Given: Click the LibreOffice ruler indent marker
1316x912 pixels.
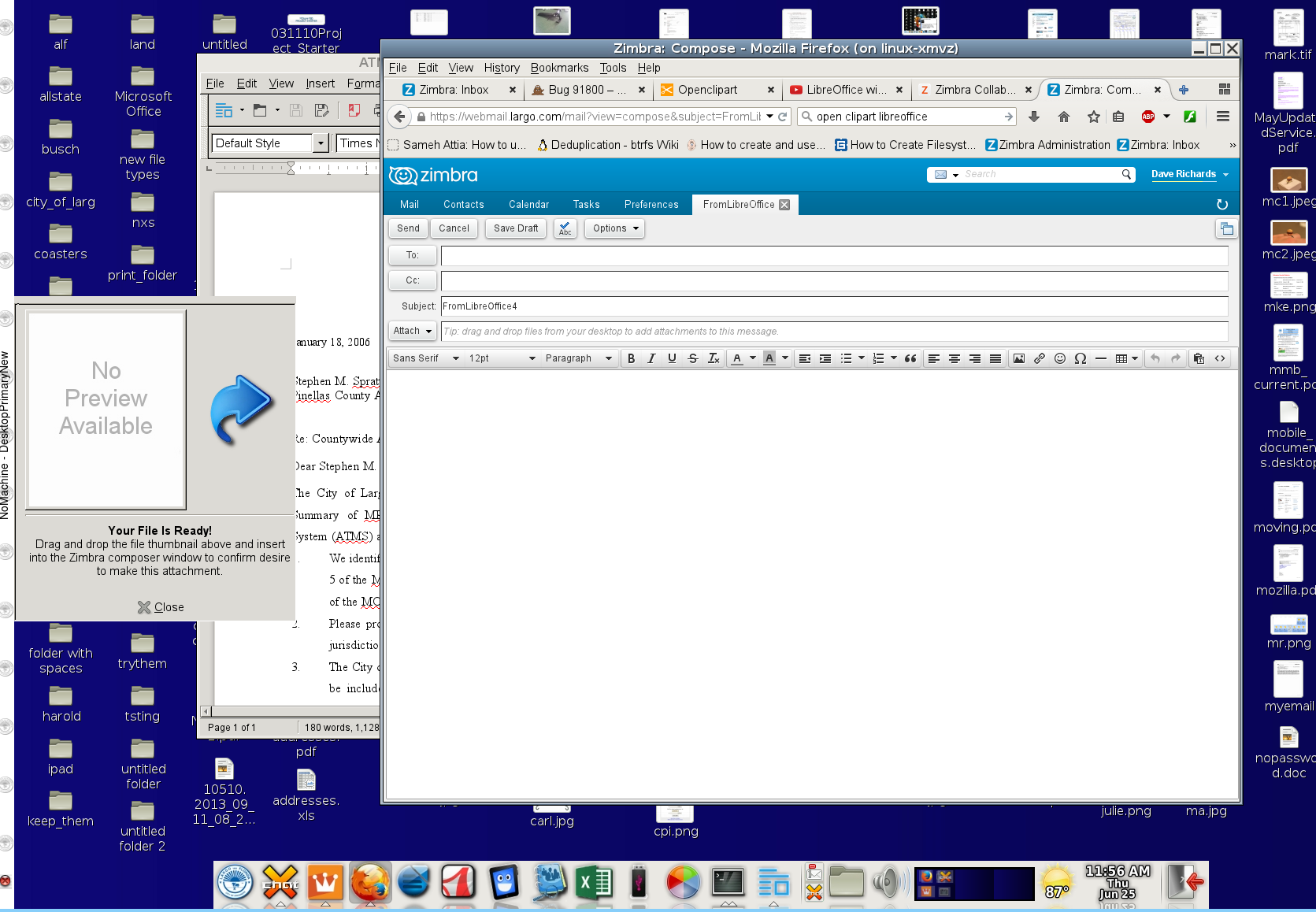Looking at the screenshot, I should click(291, 168).
